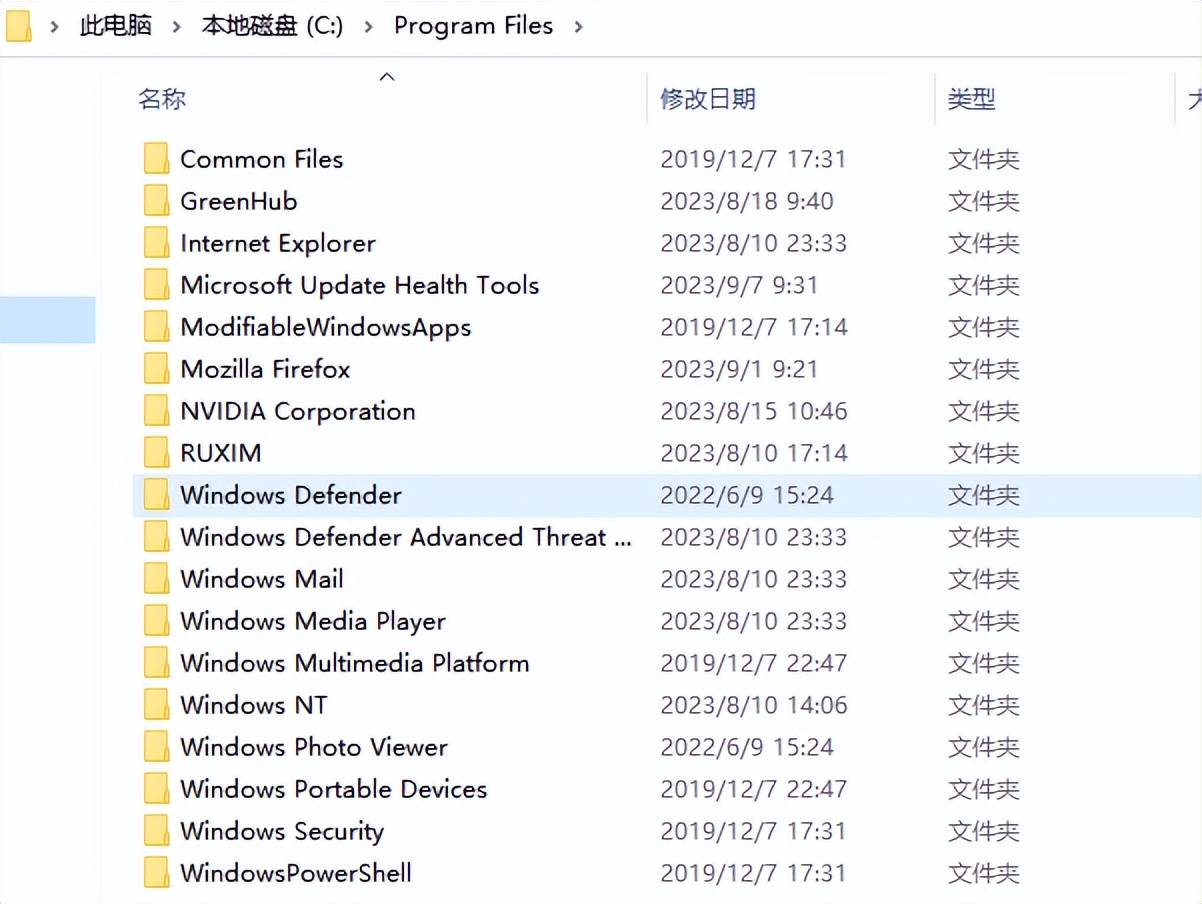
Task: Navigate to 本地磁盘 (C:) breadcrumb
Action: (x=272, y=26)
